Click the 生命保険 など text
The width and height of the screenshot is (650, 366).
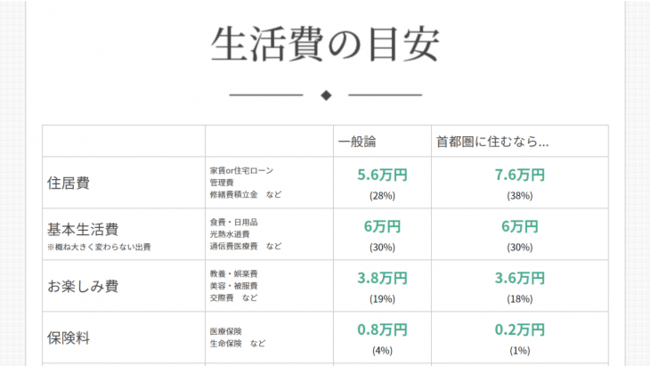[x=238, y=344]
